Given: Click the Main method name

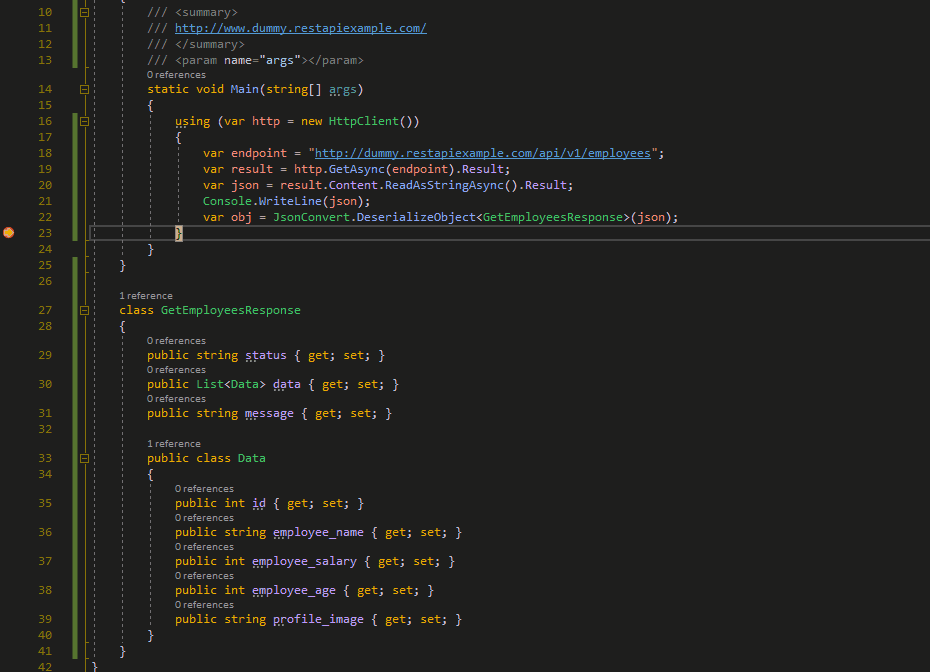Looking at the screenshot, I should click(244, 89).
